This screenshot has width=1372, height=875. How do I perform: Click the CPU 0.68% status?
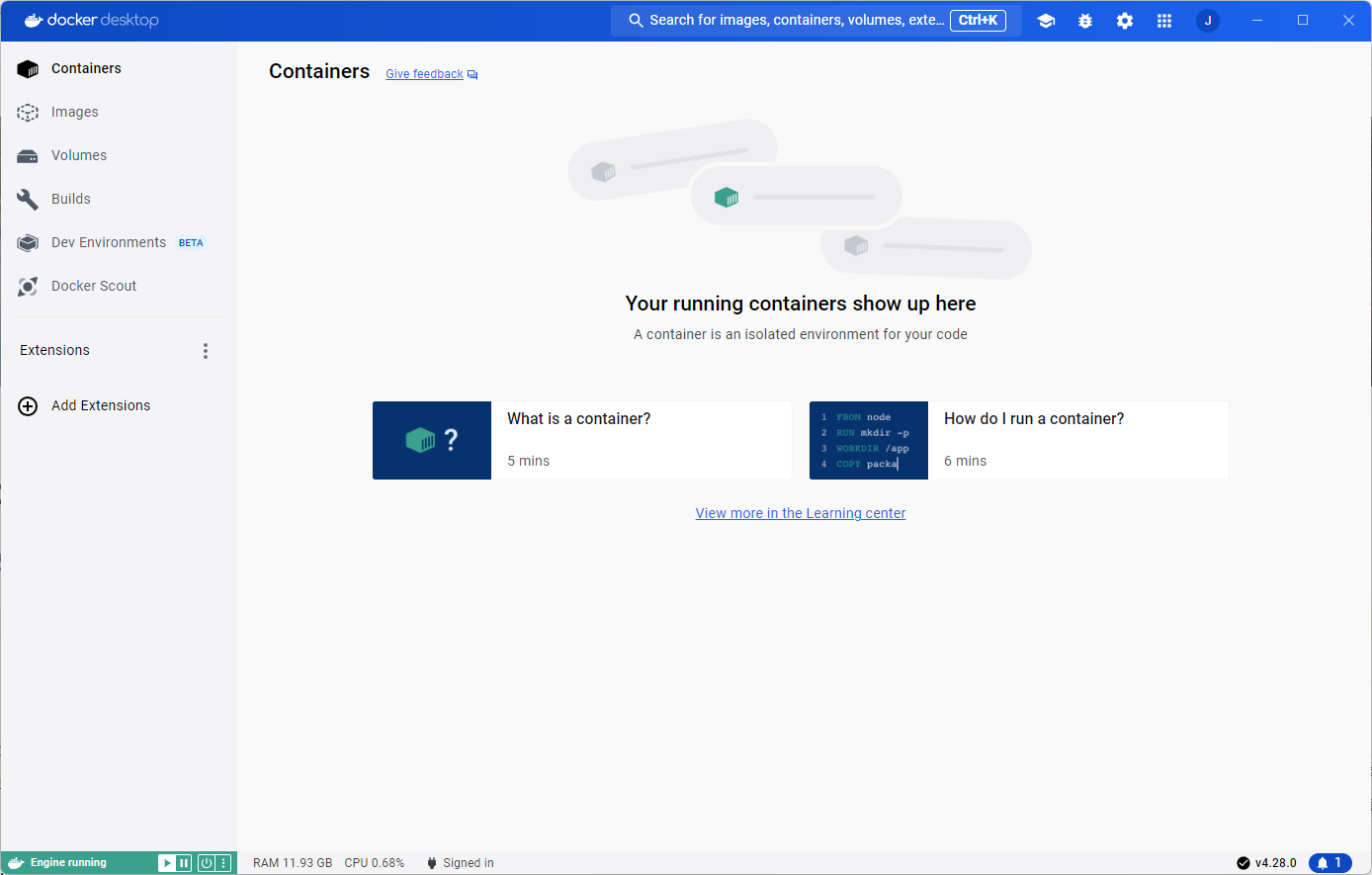(375, 863)
